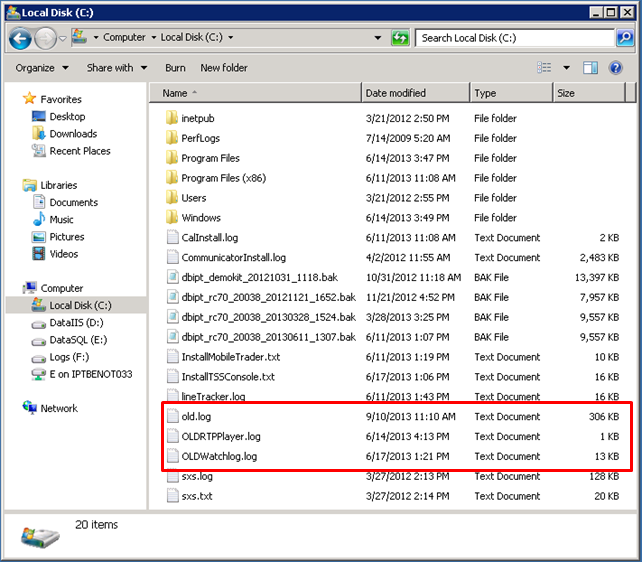The height and width of the screenshot is (562, 642).
Task: Select dbipt_demokit_20121031_1118.bak file icon
Action: (x=173, y=277)
